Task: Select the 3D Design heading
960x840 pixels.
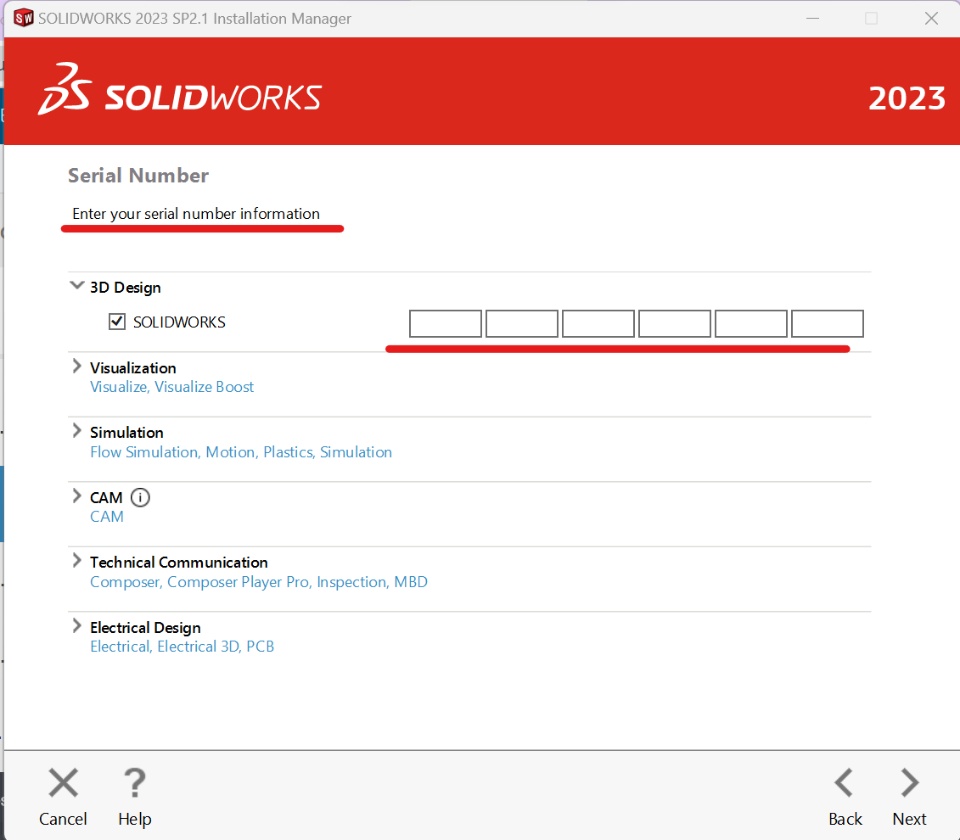Action: pos(126,287)
